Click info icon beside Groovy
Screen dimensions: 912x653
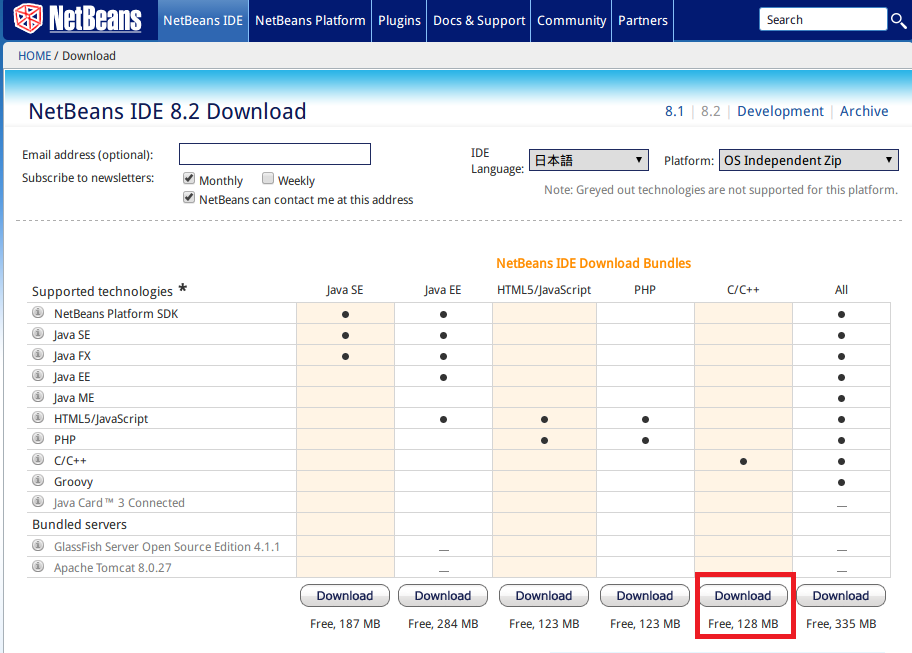(38, 481)
